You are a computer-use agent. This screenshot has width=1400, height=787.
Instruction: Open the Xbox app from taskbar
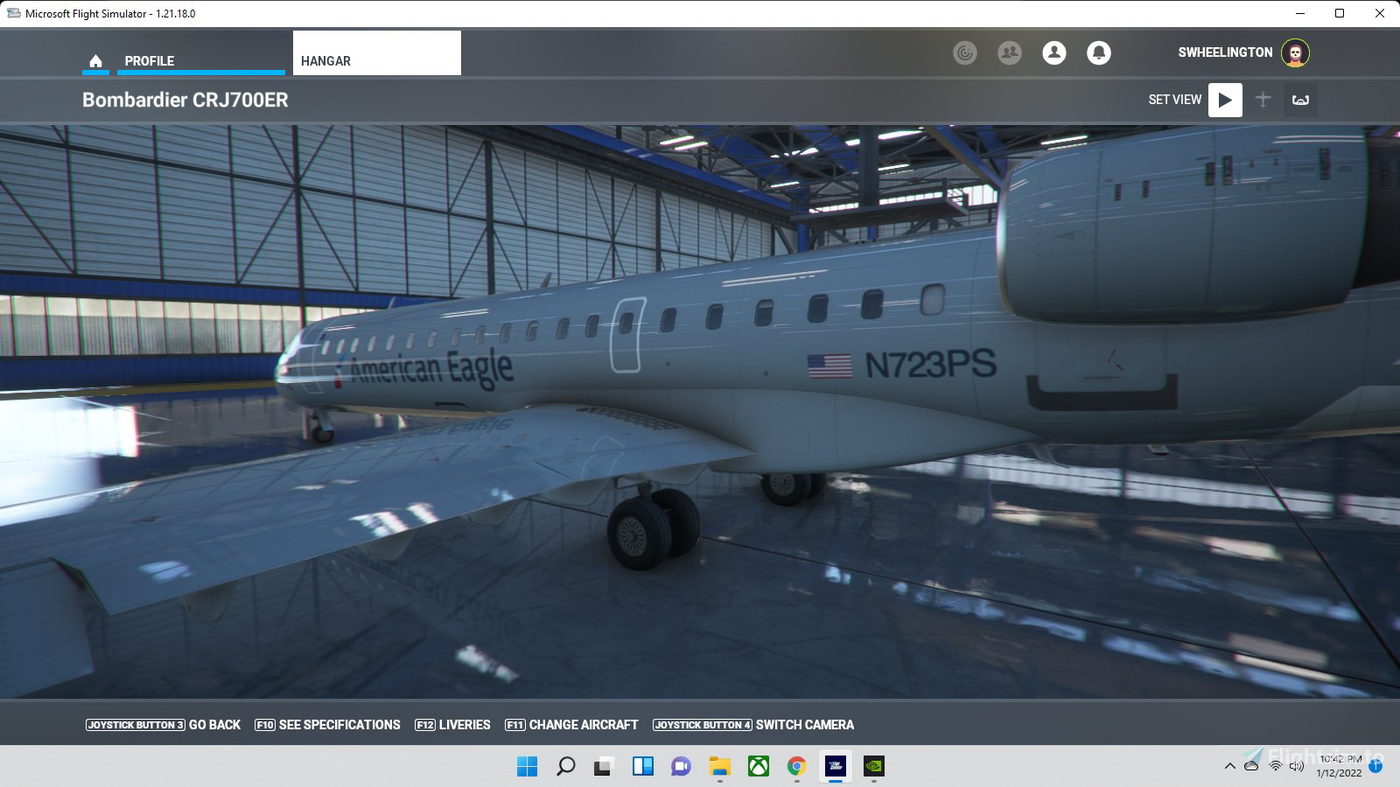point(758,766)
